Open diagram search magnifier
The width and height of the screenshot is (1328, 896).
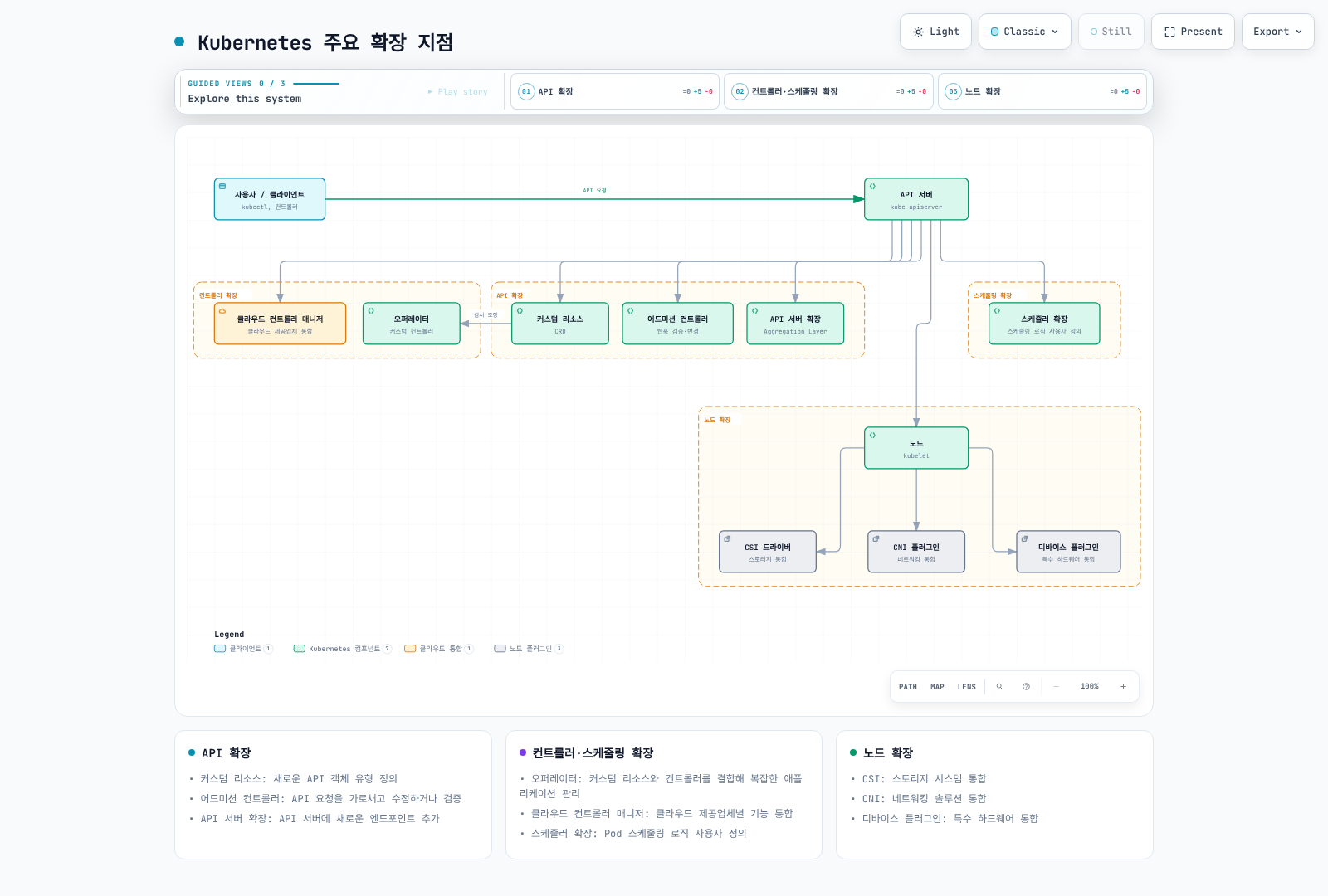[999, 687]
